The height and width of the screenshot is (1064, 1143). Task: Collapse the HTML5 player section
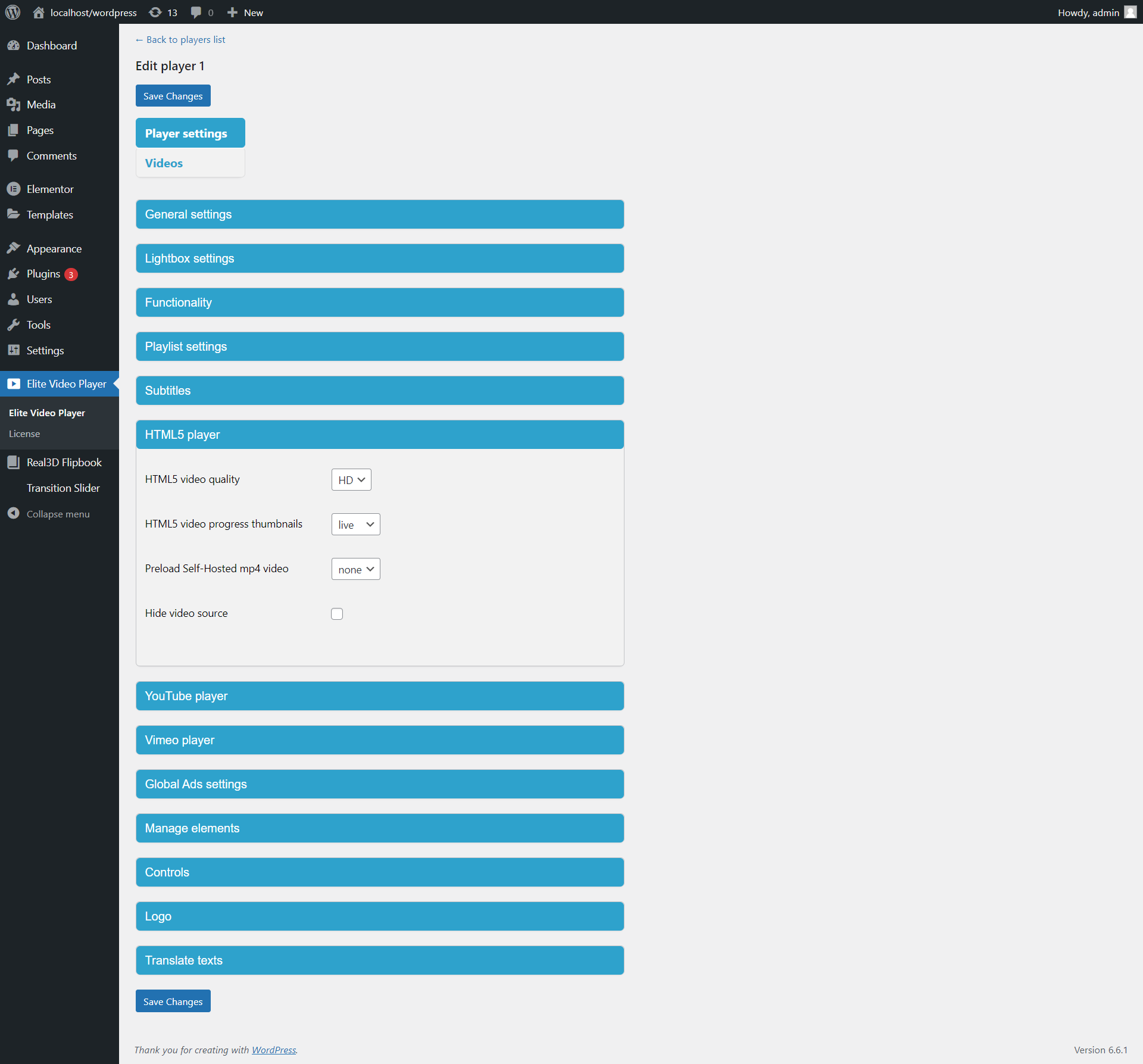pos(380,435)
